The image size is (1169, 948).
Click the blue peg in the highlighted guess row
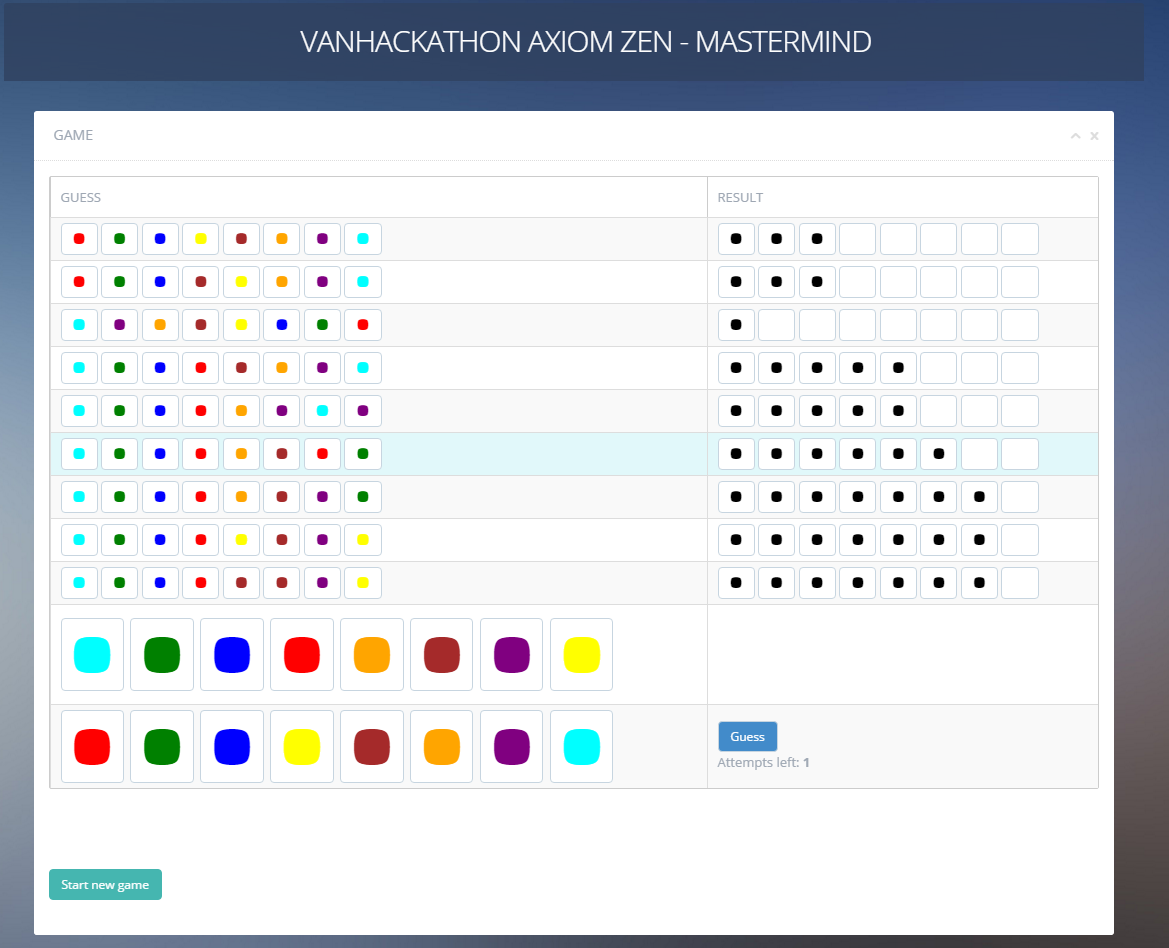(160, 454)
